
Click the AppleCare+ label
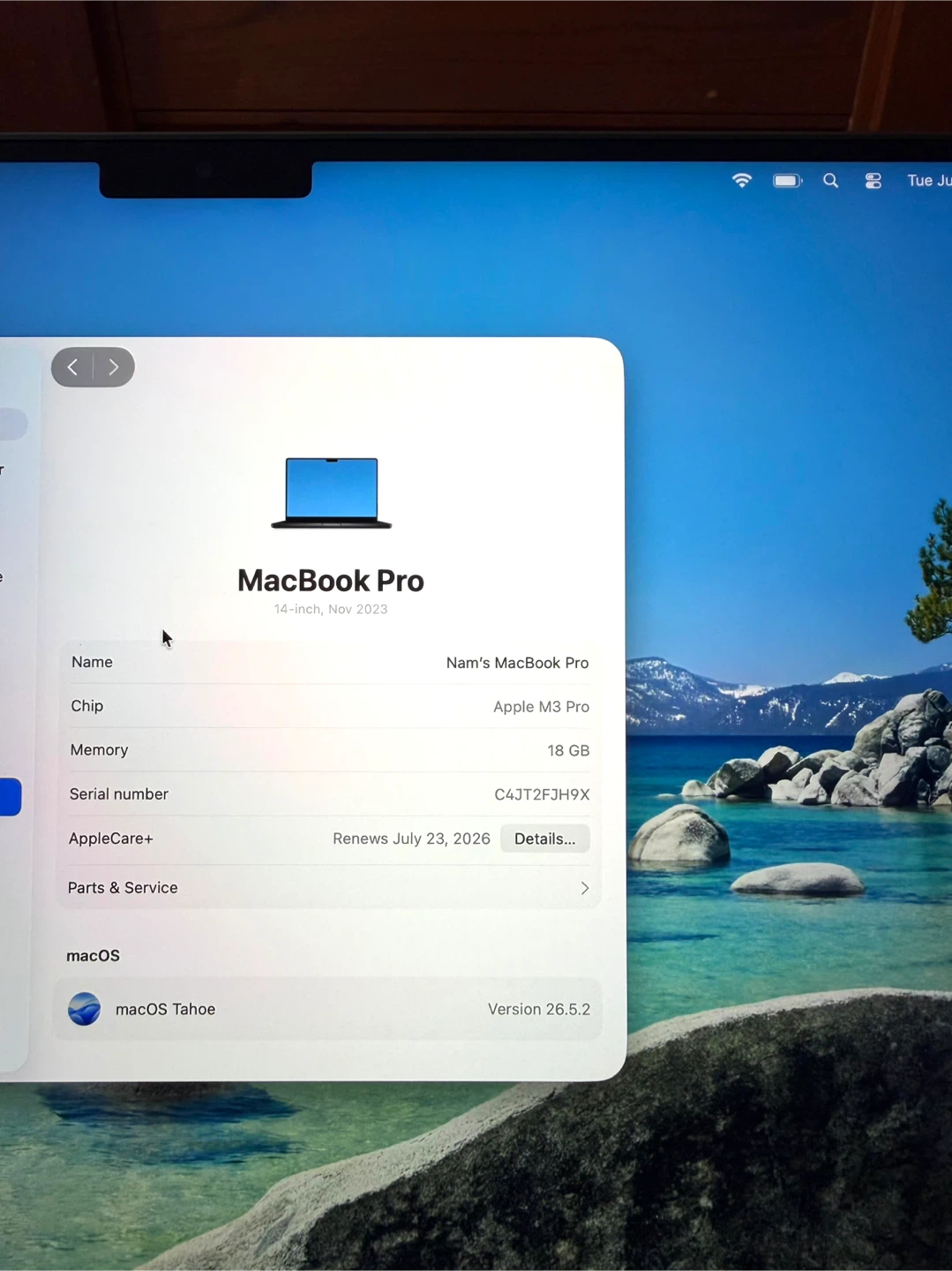[x=111, y=838]
